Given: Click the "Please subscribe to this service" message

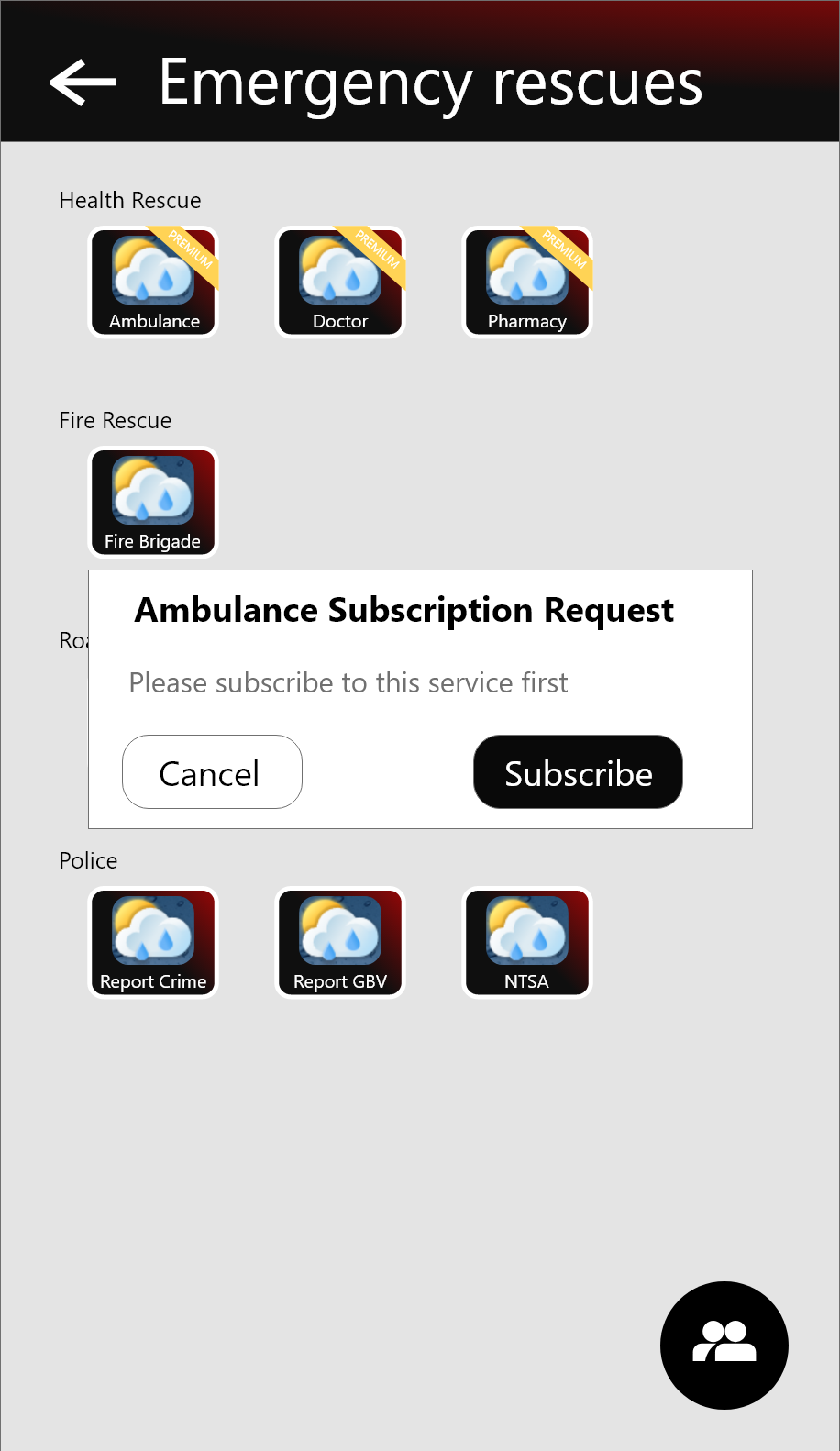Looking at the screenshot, I should pyautogui.click(x=348, y=683).
